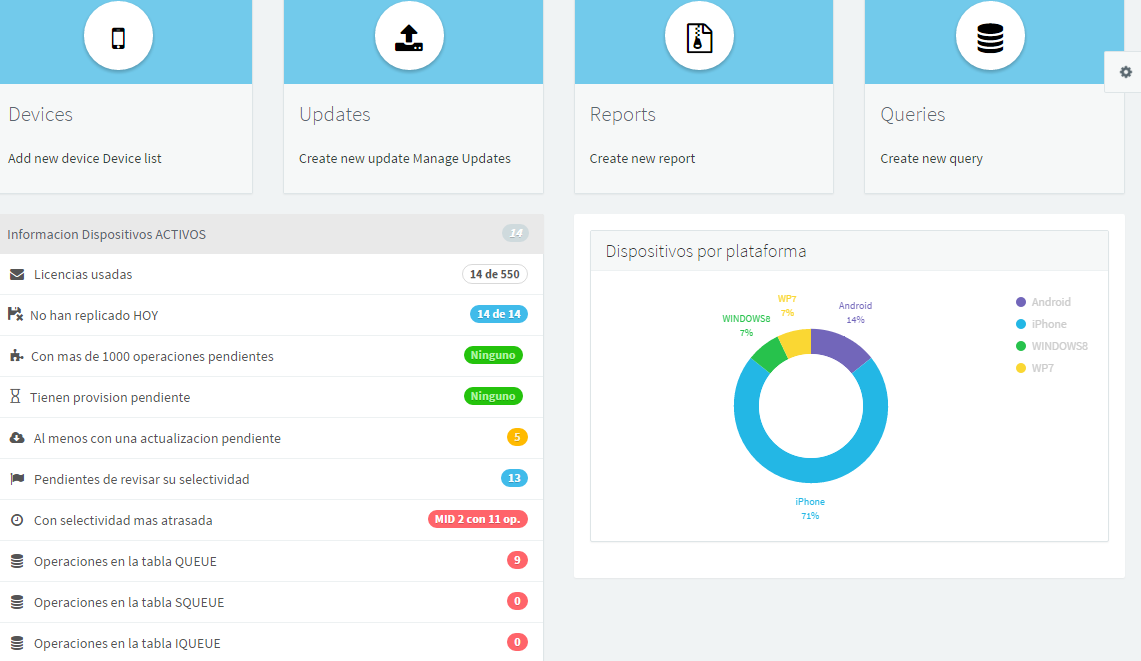
Task: Toggle Android series in chart legend
Action: coord(1050,302)
